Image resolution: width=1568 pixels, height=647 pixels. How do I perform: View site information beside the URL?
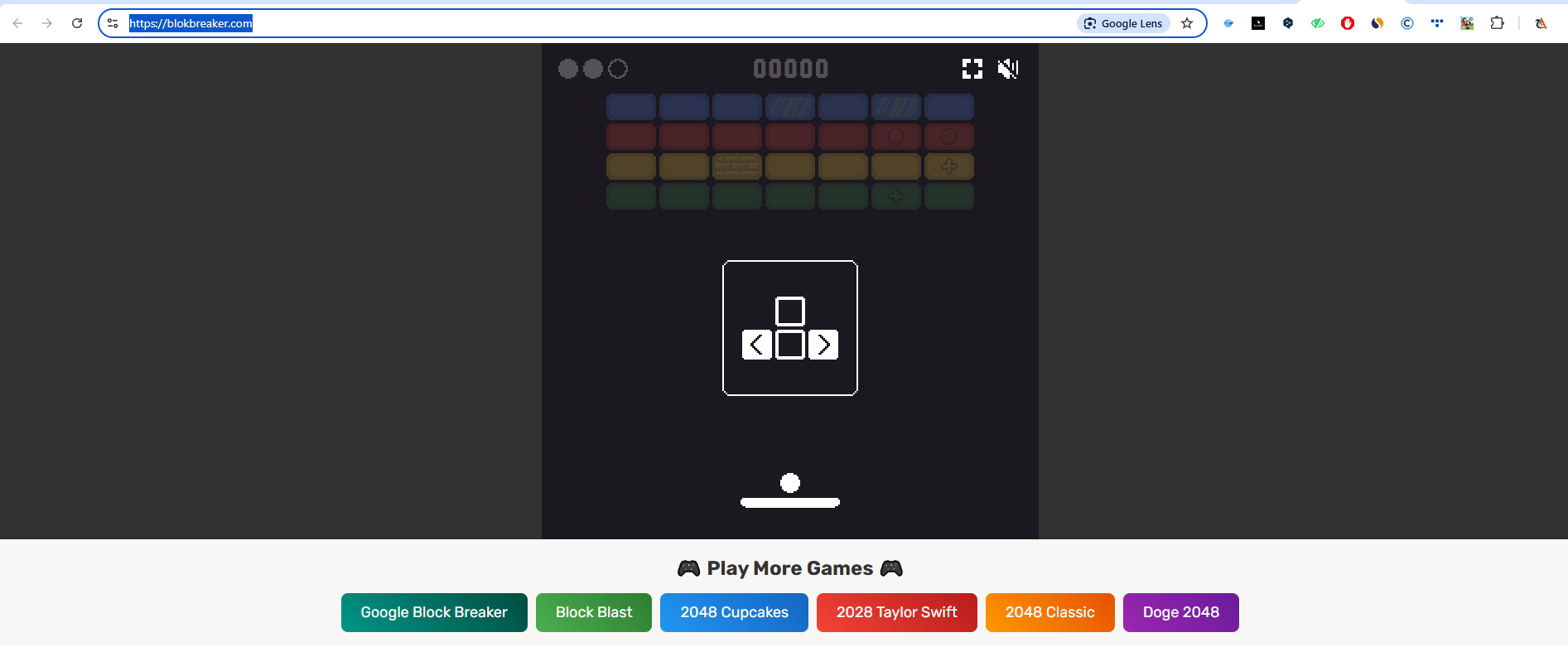(x=113, y=23)
